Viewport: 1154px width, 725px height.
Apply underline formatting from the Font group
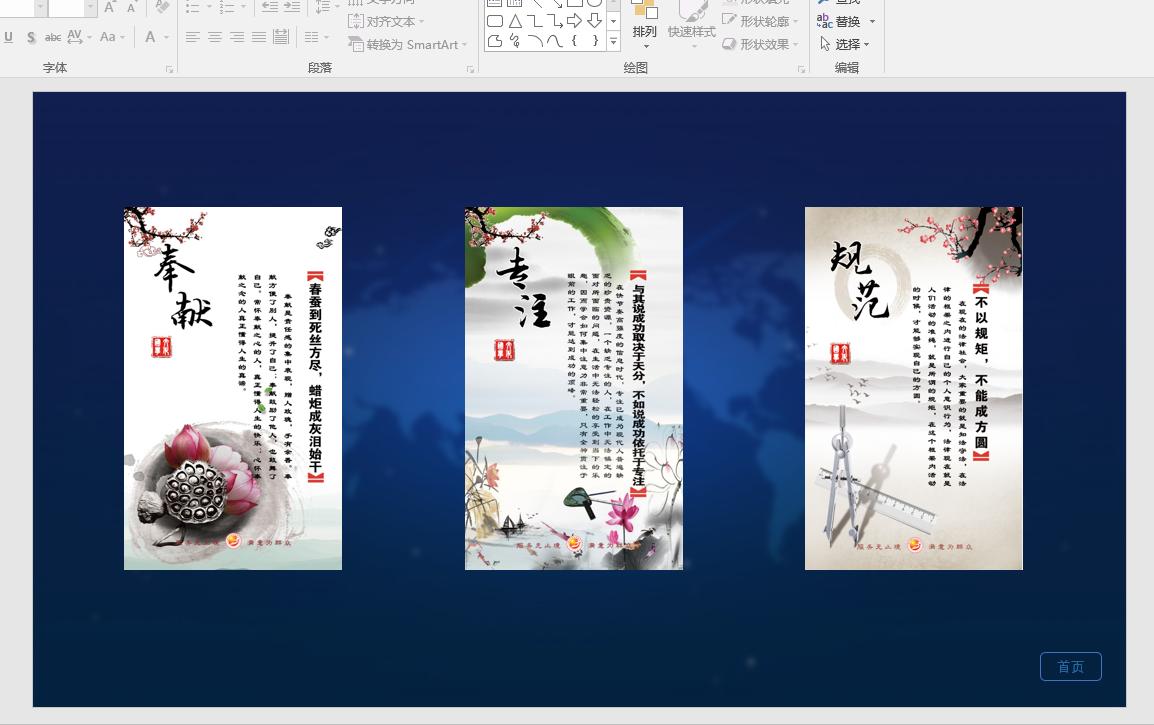point(8,37)
